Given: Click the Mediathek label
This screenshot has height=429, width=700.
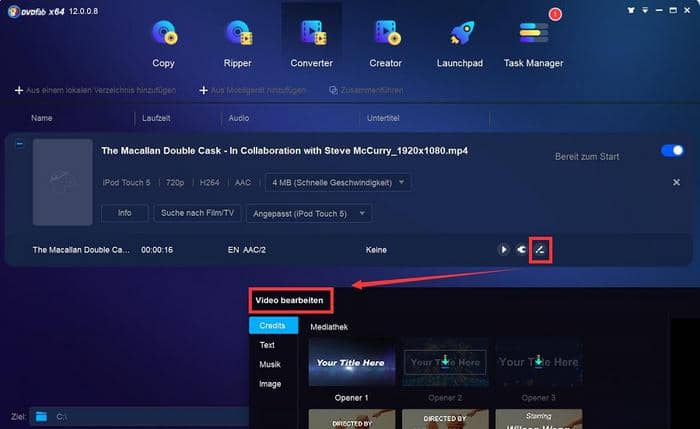Looking at the screenshot, I should click(329, 327).
